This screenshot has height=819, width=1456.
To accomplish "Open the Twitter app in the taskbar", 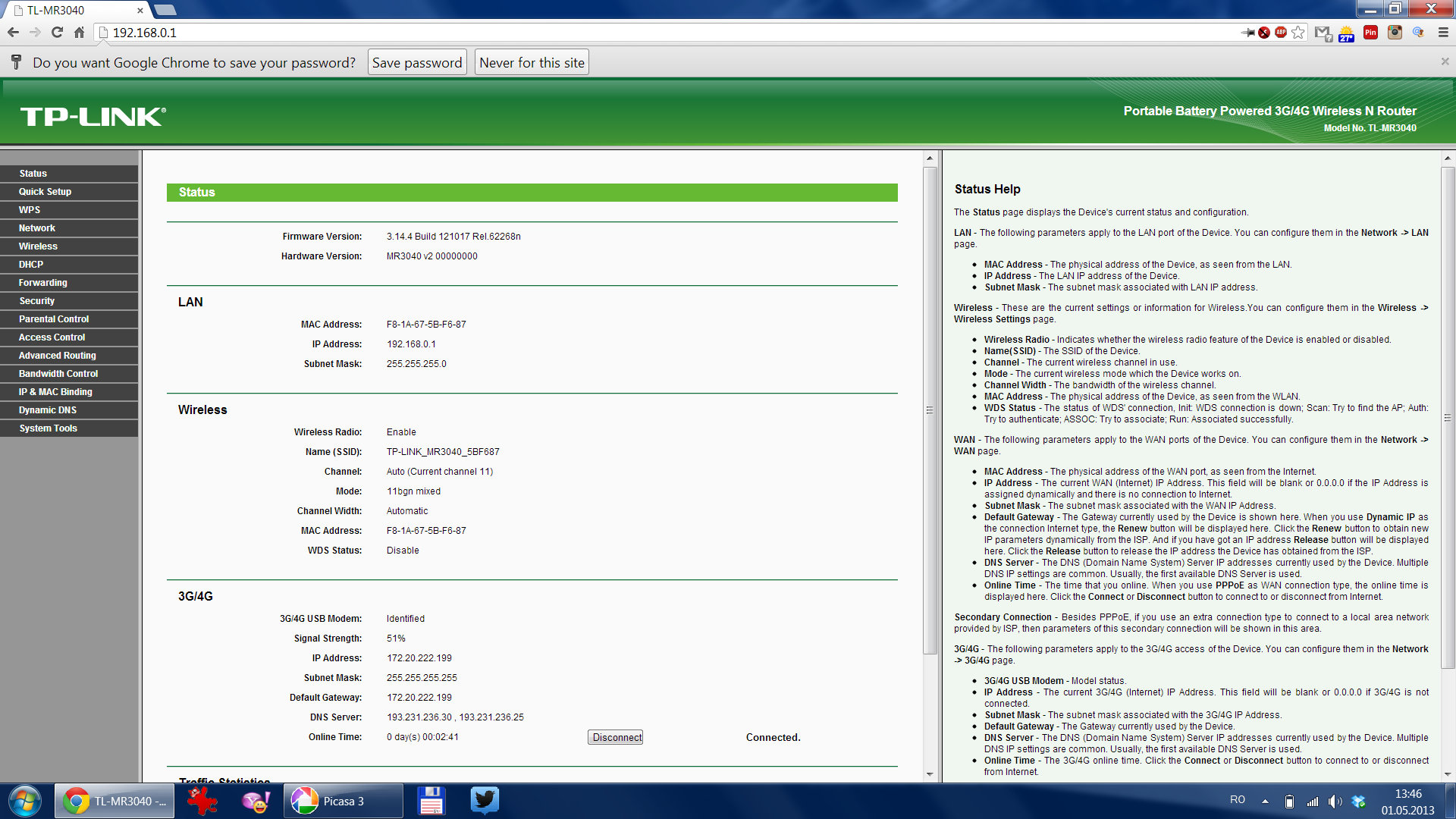I will pyautogui.click(x=484, y=801).
